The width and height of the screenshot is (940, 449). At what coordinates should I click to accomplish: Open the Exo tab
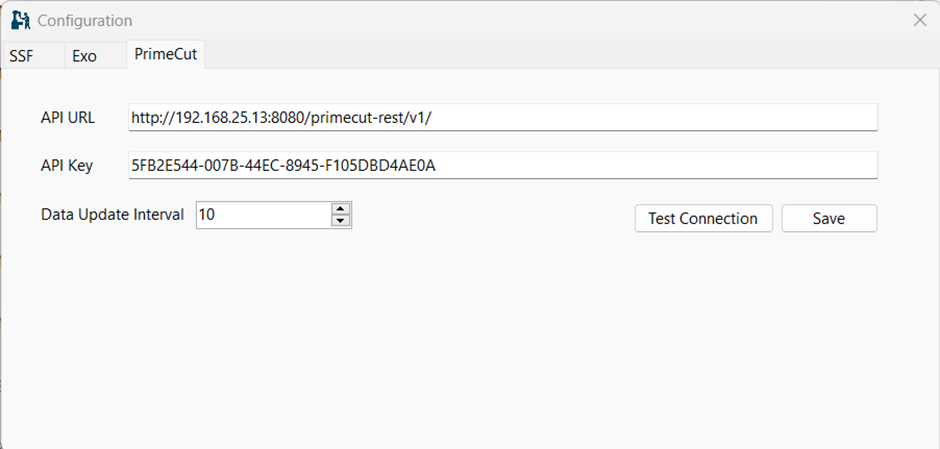pos(84,56)
